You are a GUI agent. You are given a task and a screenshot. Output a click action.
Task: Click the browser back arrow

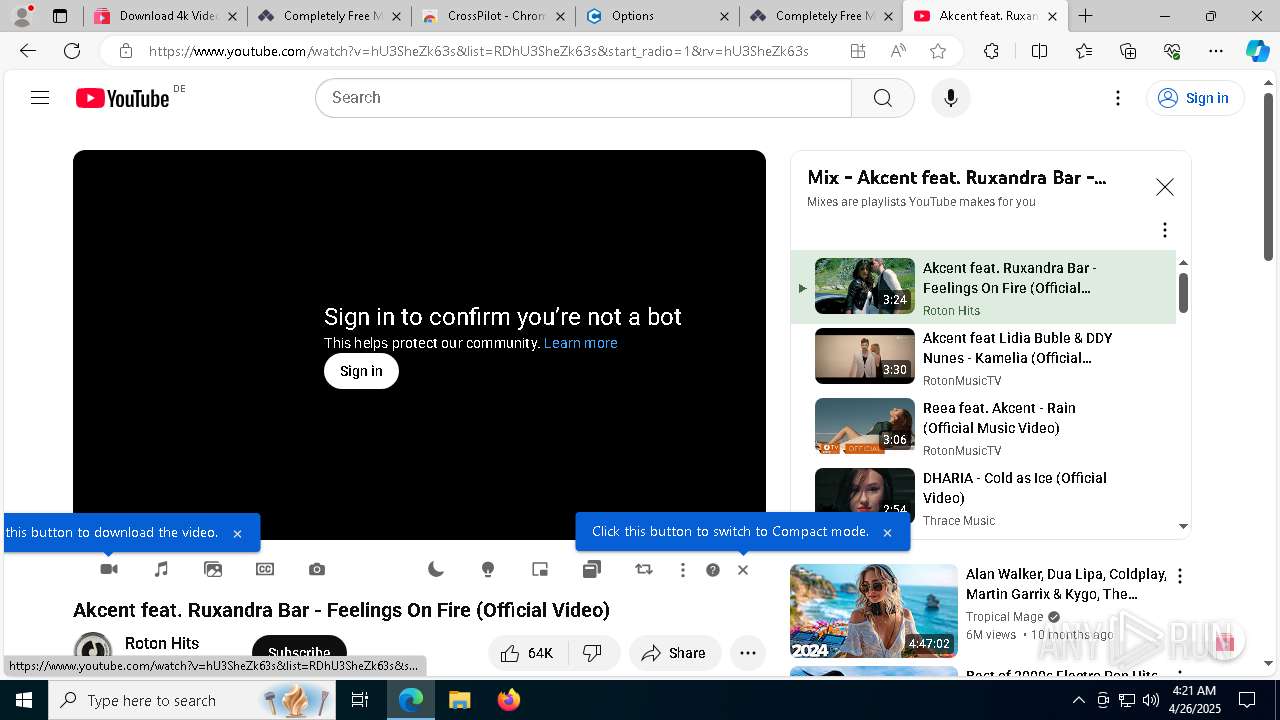(x=28, y=51)
